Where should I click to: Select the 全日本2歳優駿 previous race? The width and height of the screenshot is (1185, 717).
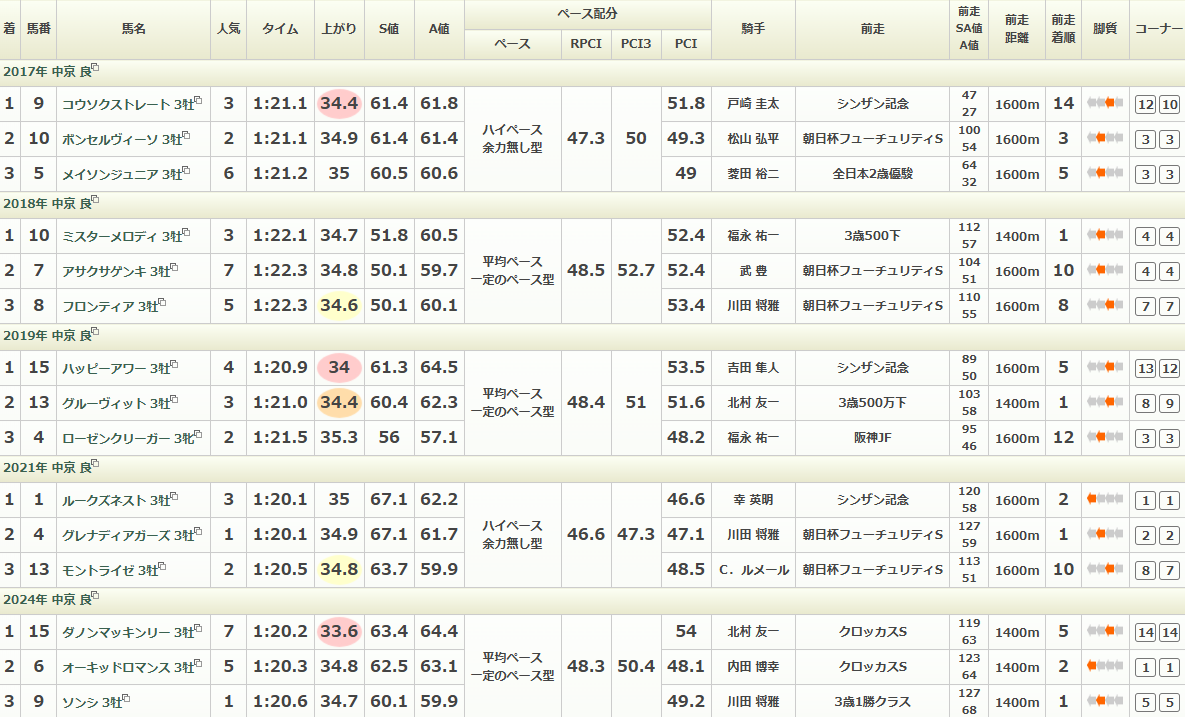(x=872, y=174)
